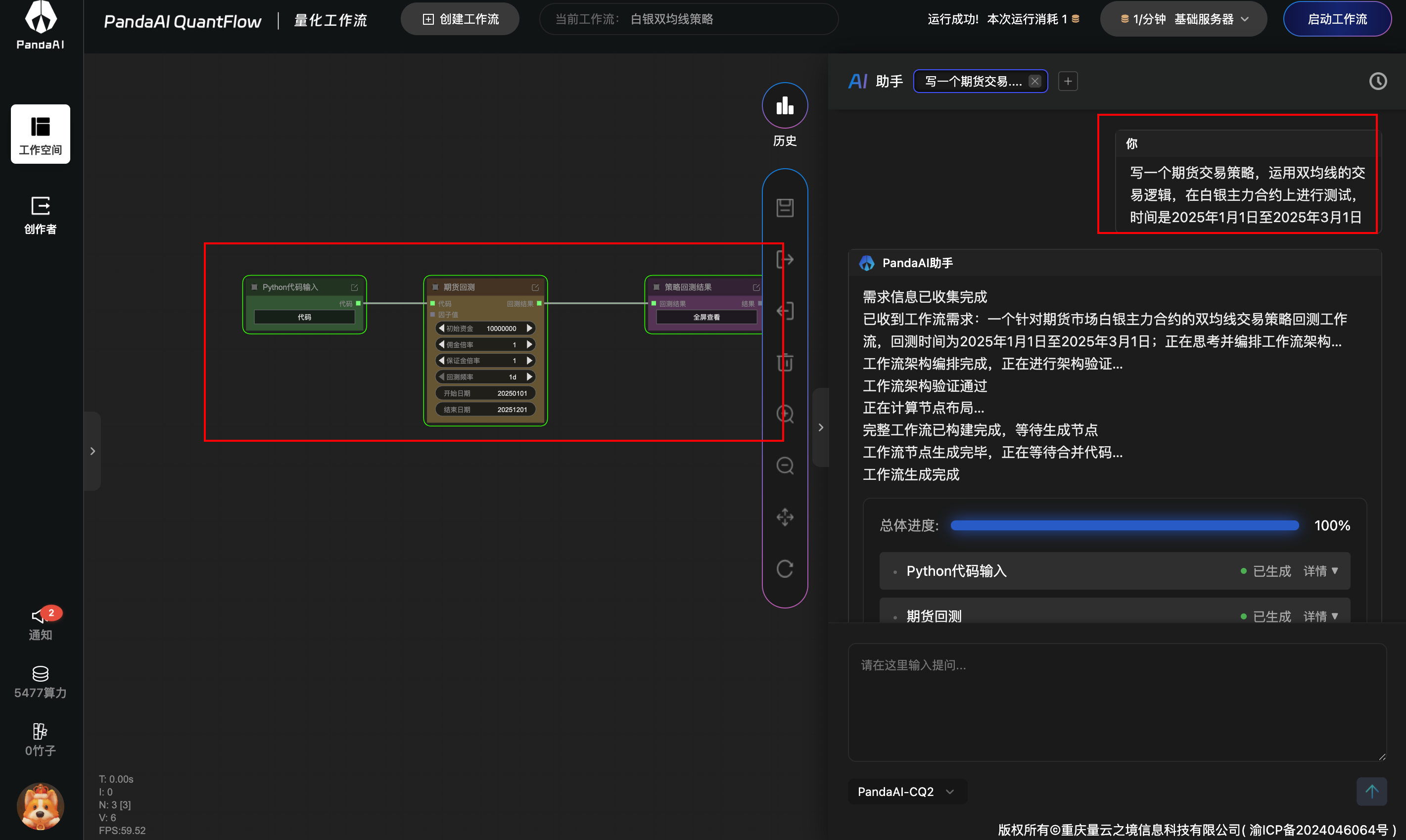The width and height of the screenshot is (1406, 840).
Task: Click the 创建工作流 button
Action: click(x=460, y=19)
